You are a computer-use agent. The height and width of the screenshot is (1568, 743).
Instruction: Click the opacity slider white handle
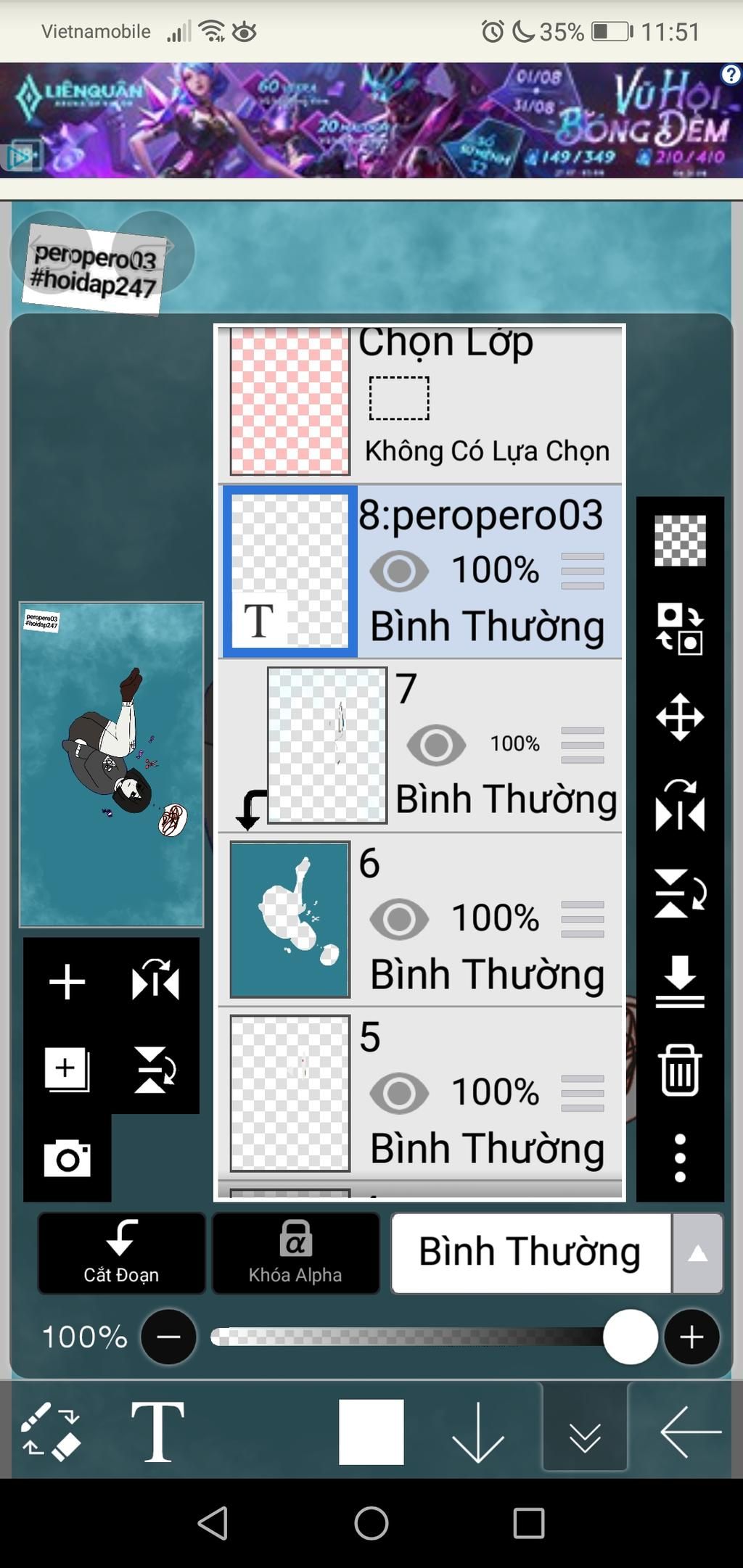[630, 1337]
